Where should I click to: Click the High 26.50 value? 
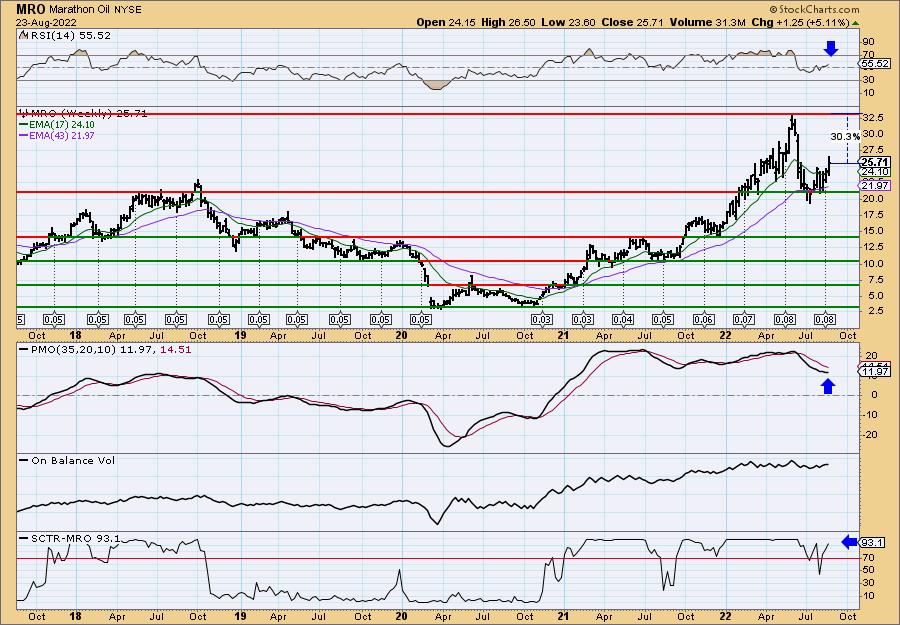[x=508, y=22]
